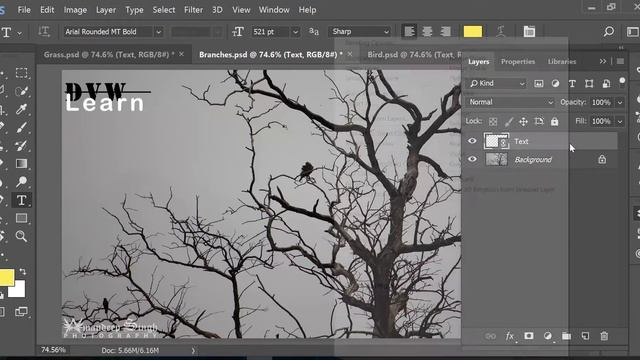Screen dimensions: 640x360
Task: Create a new group folder
Action: tap(567, 336)
